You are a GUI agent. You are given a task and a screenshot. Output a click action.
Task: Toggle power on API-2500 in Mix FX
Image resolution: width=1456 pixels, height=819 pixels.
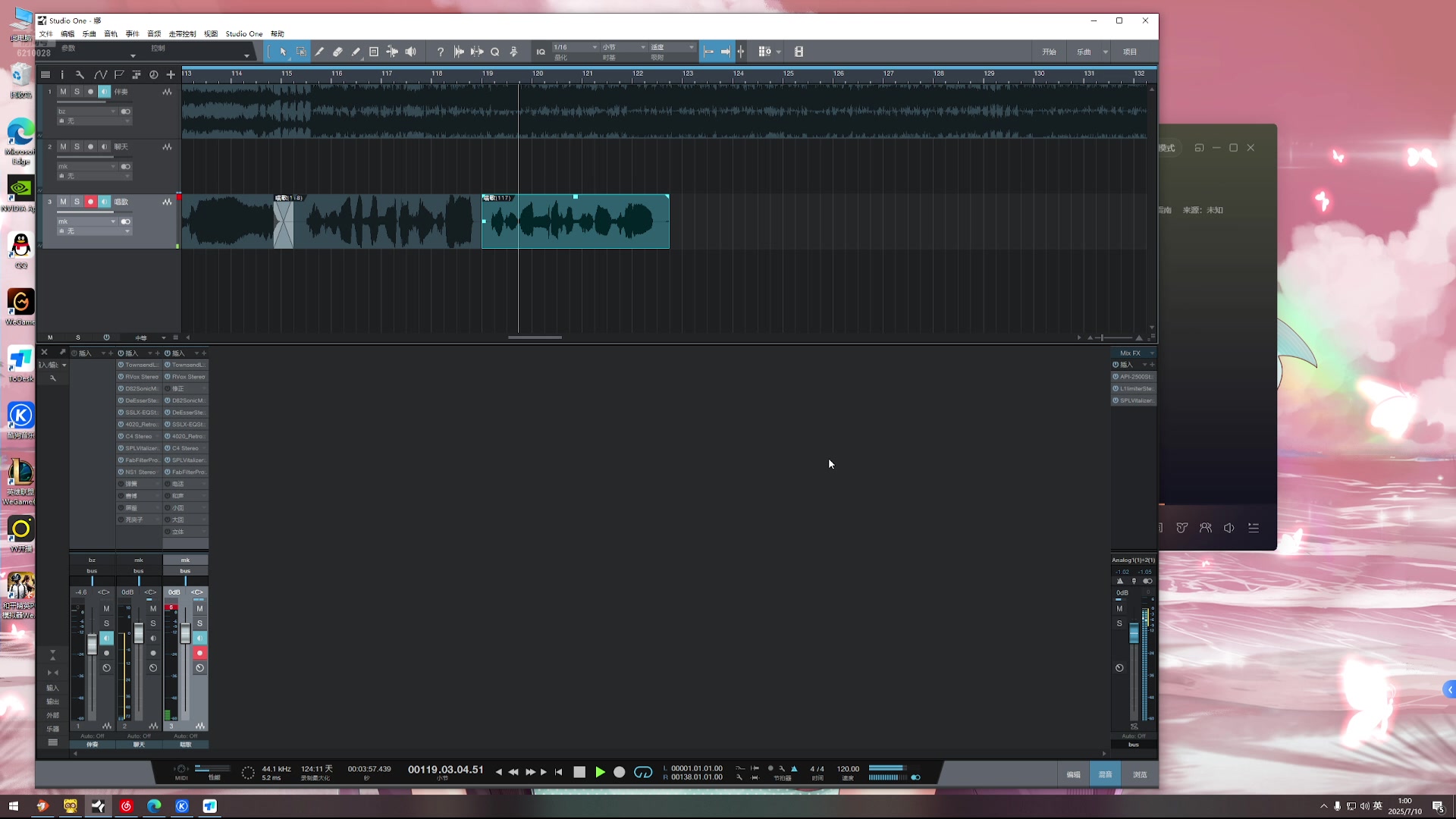1116,377
